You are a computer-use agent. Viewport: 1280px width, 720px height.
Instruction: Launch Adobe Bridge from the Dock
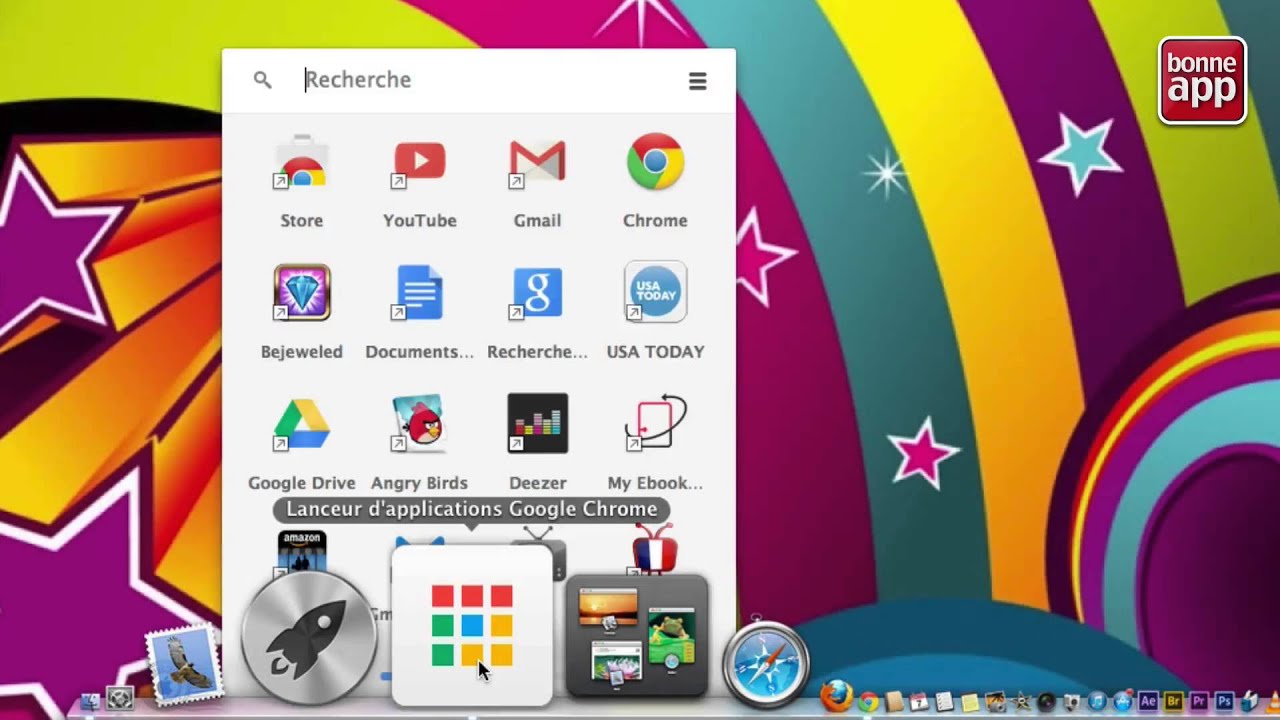1173,702
